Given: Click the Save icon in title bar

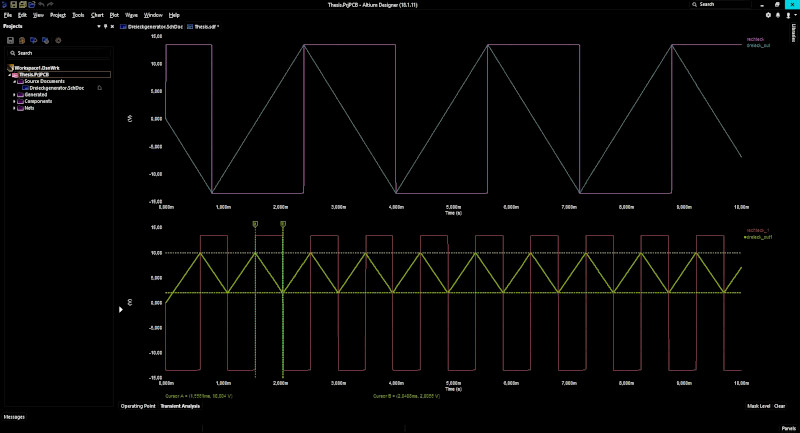Looking at the screenshot, I should (14, 5).
